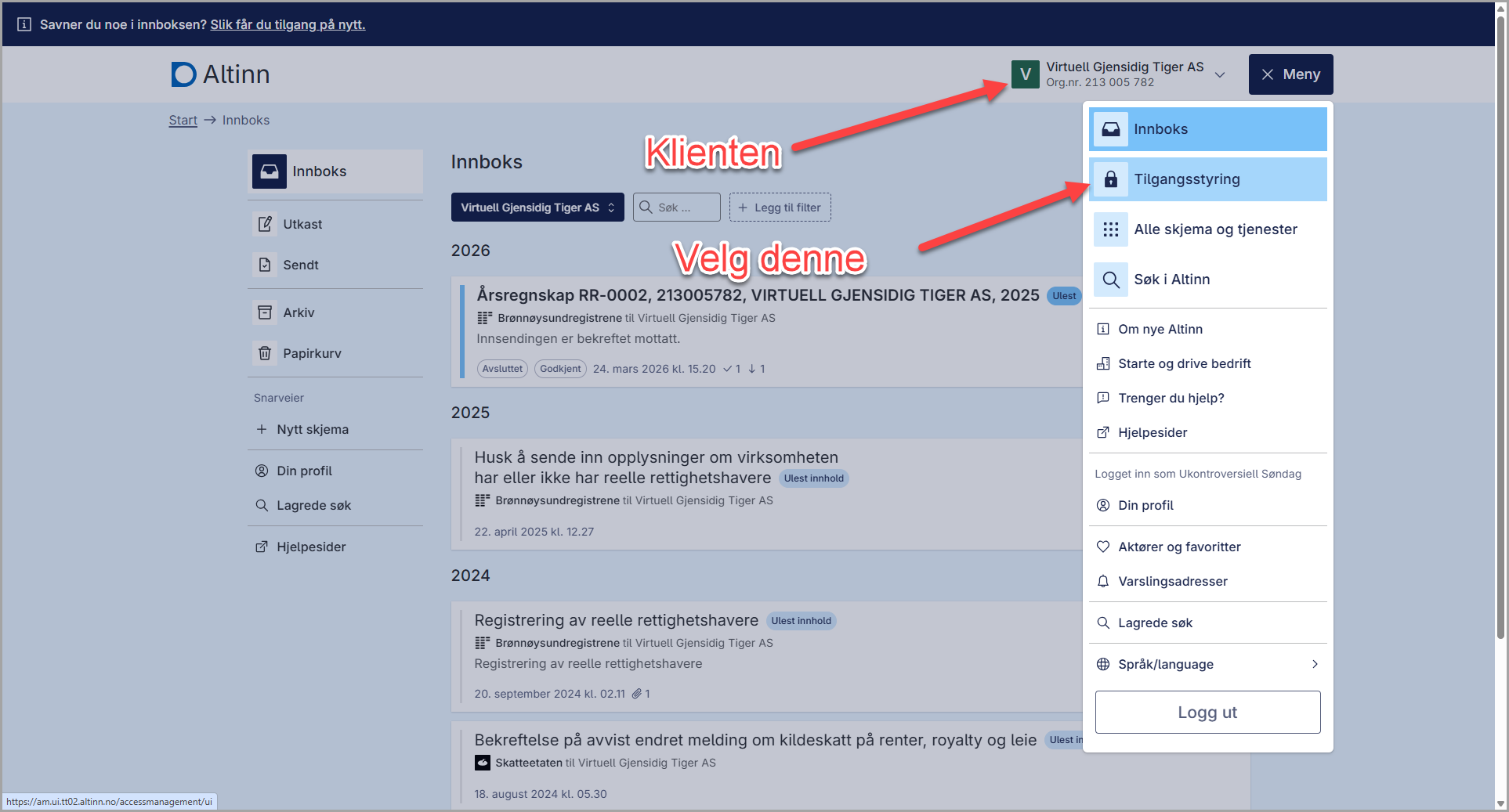Screen dimensions: 1509x812
Task: Open Alle skjema og tjenester
Action: (x=1208, y=229)
